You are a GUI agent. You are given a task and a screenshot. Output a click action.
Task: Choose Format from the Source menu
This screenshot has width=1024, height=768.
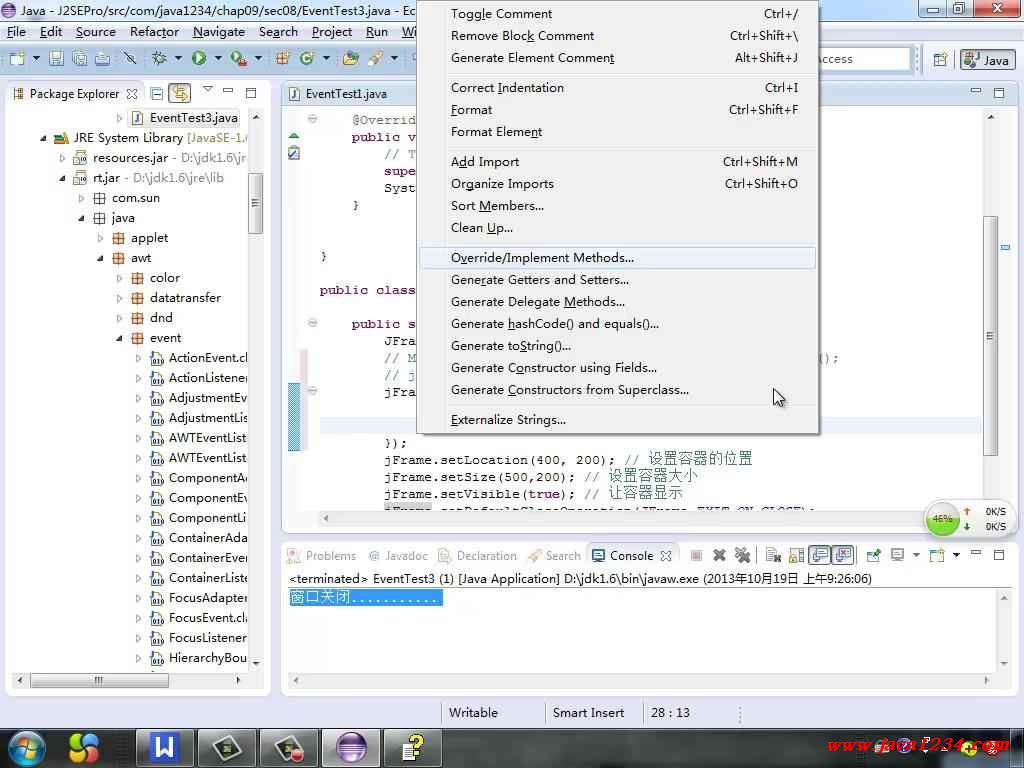point(618,110)
